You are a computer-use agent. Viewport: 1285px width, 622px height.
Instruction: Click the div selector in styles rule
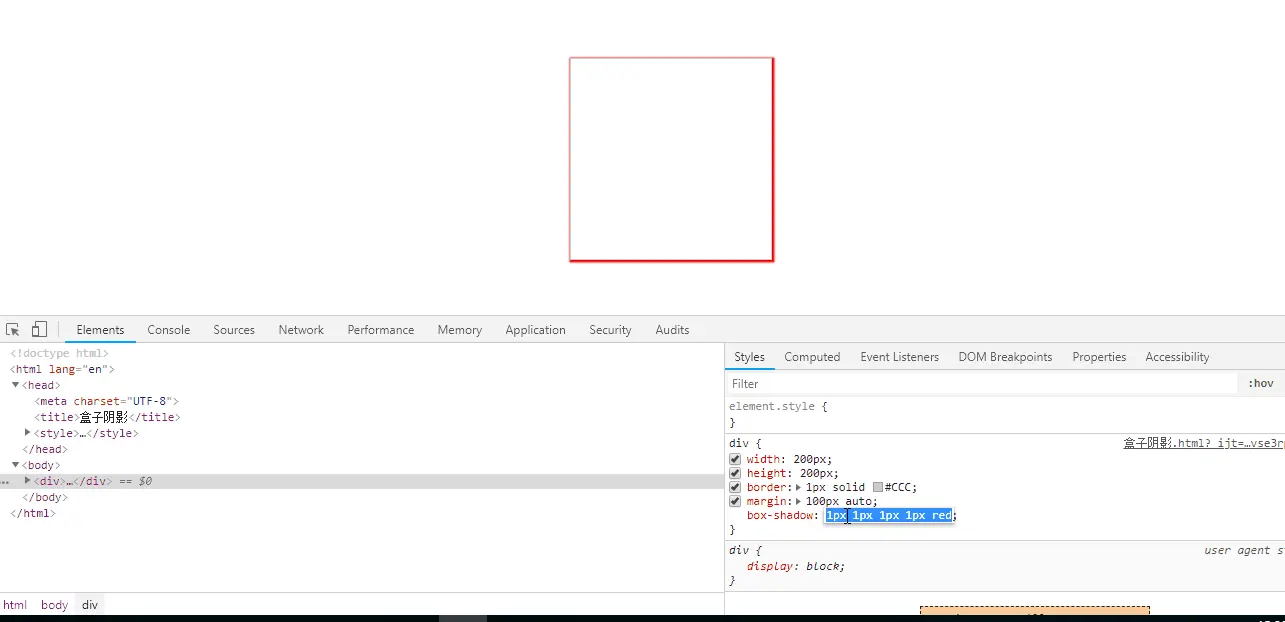click(x=738, y=443)
